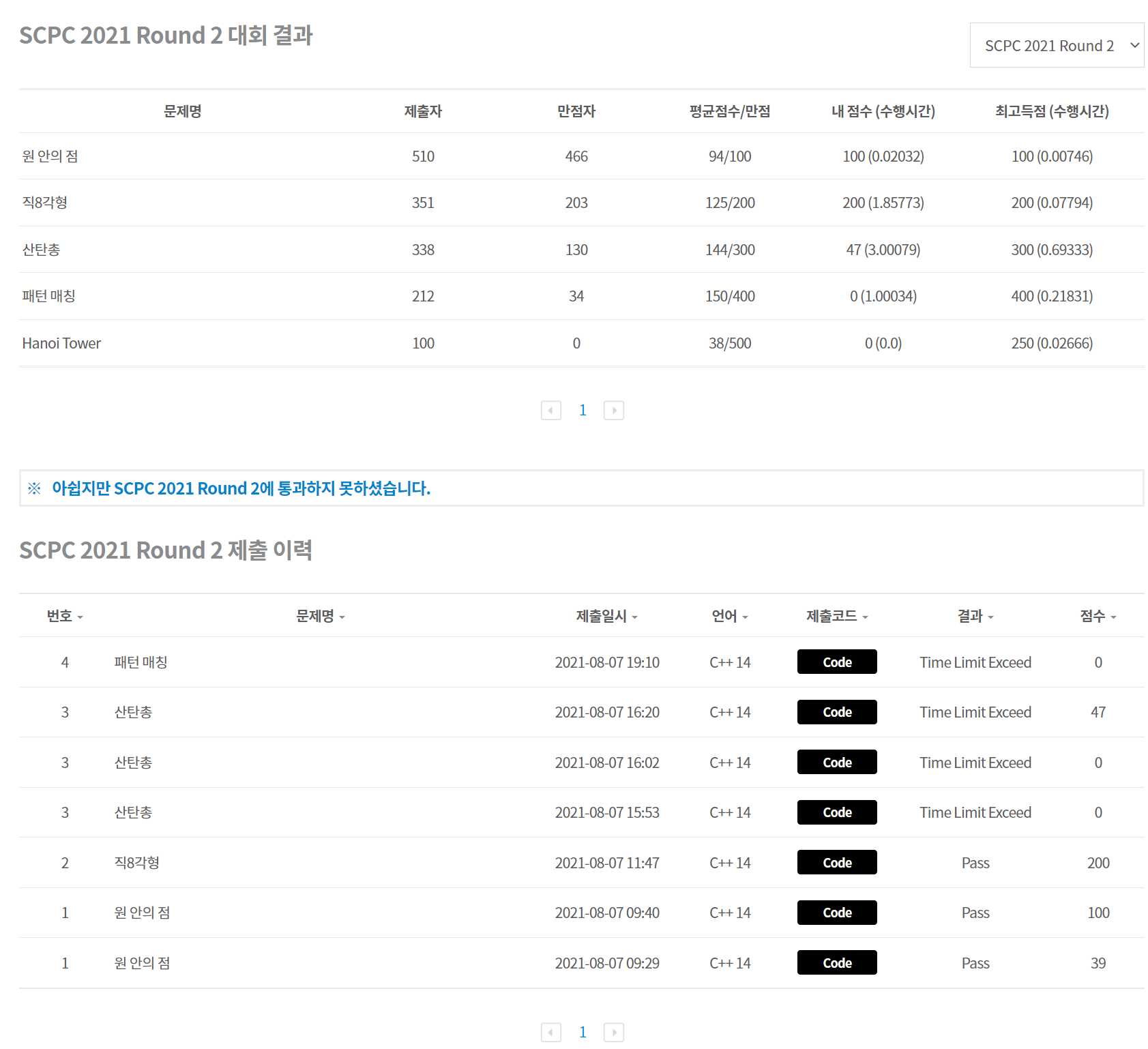Viewport: 1148px width, 1049px height.
Task: Open Code for 산탄총 16:20 submission
Action: [837, 712]
